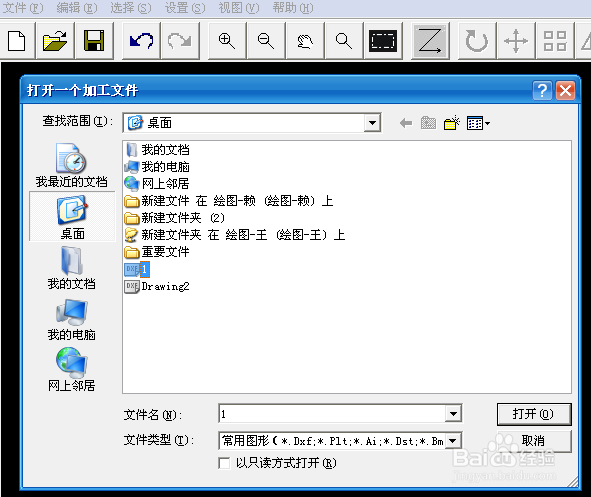This screenshot has height=497, width=591.
Task: Select folder 新建文件夹 在 绘图-王 上
Action: (235, 235)
